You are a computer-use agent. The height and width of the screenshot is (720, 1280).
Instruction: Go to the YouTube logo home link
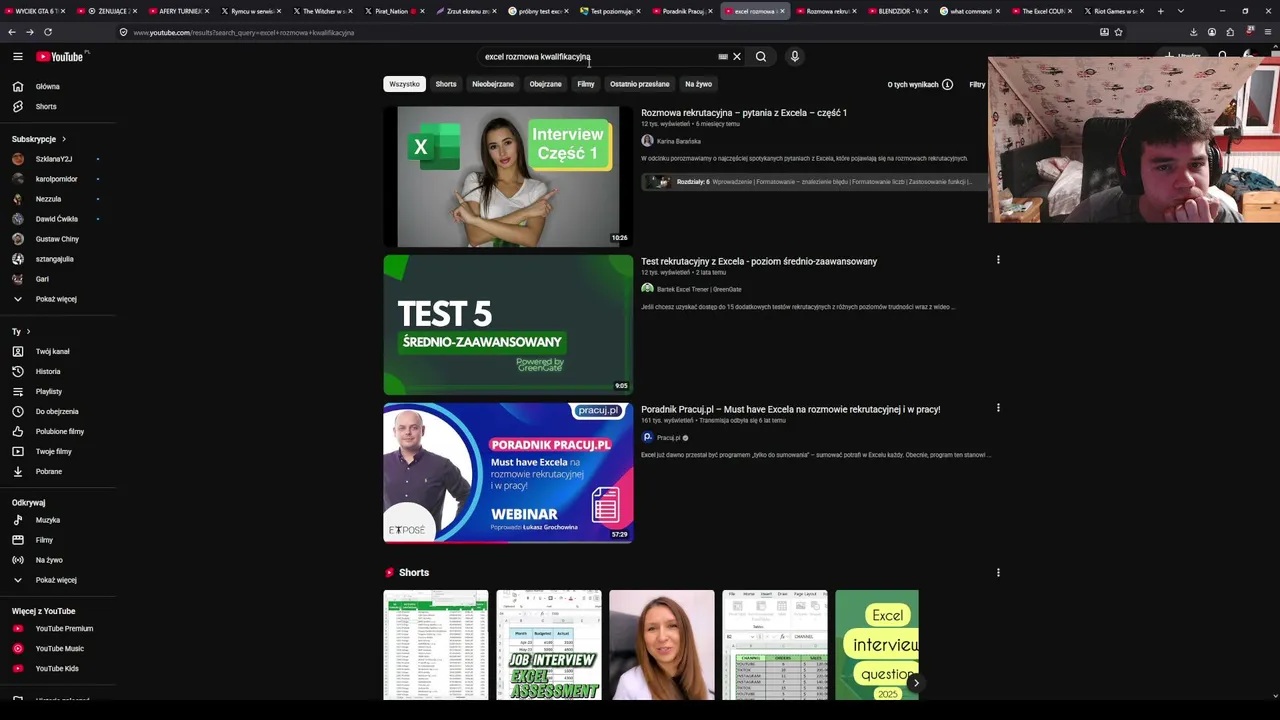click(62, 57)
